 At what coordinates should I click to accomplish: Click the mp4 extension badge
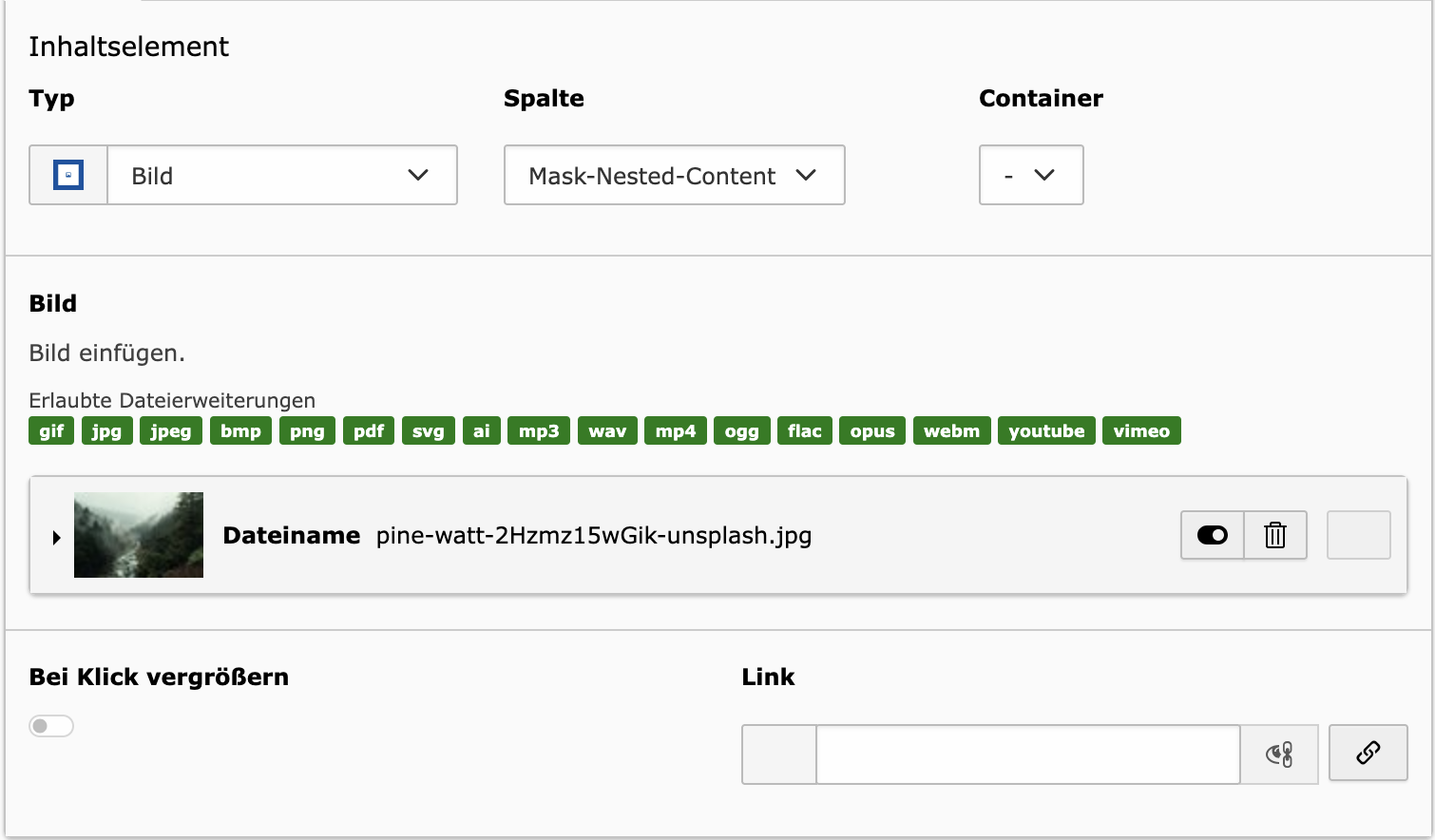coord(675,430)
